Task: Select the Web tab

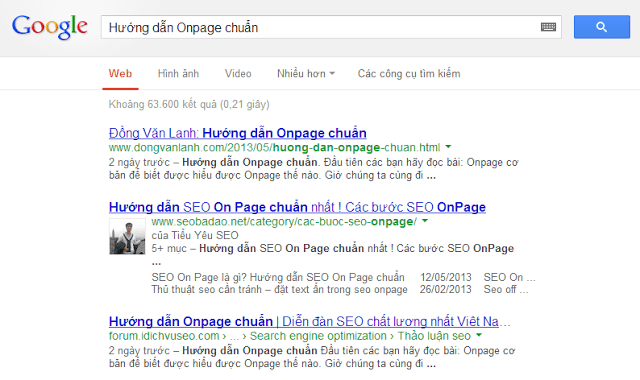Action: [120, 73]
